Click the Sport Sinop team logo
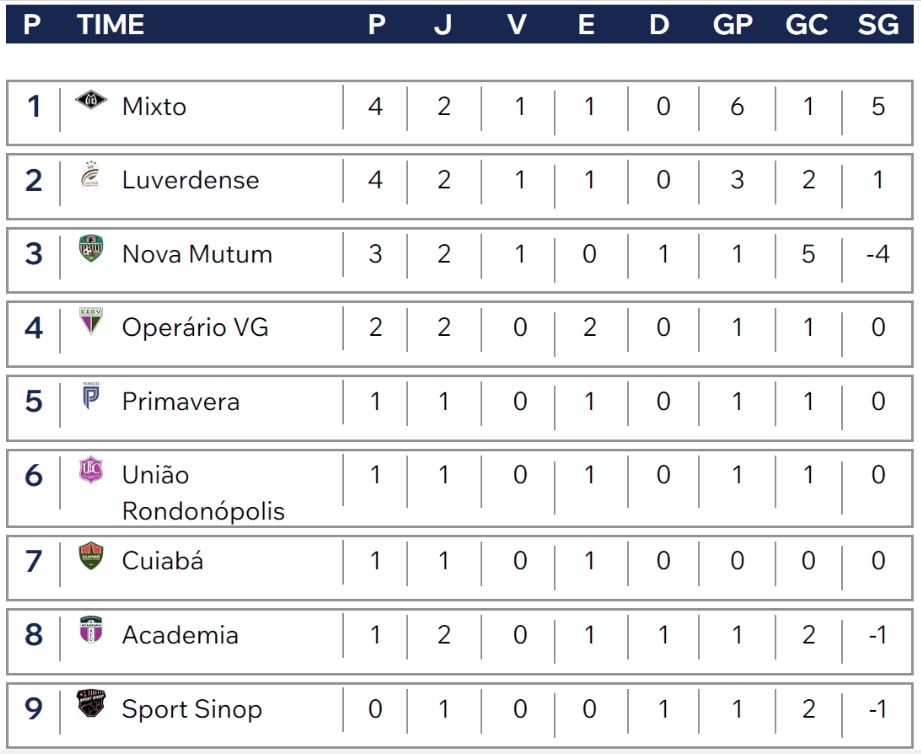Screen dimensions: 921x754 click(91, 703)
